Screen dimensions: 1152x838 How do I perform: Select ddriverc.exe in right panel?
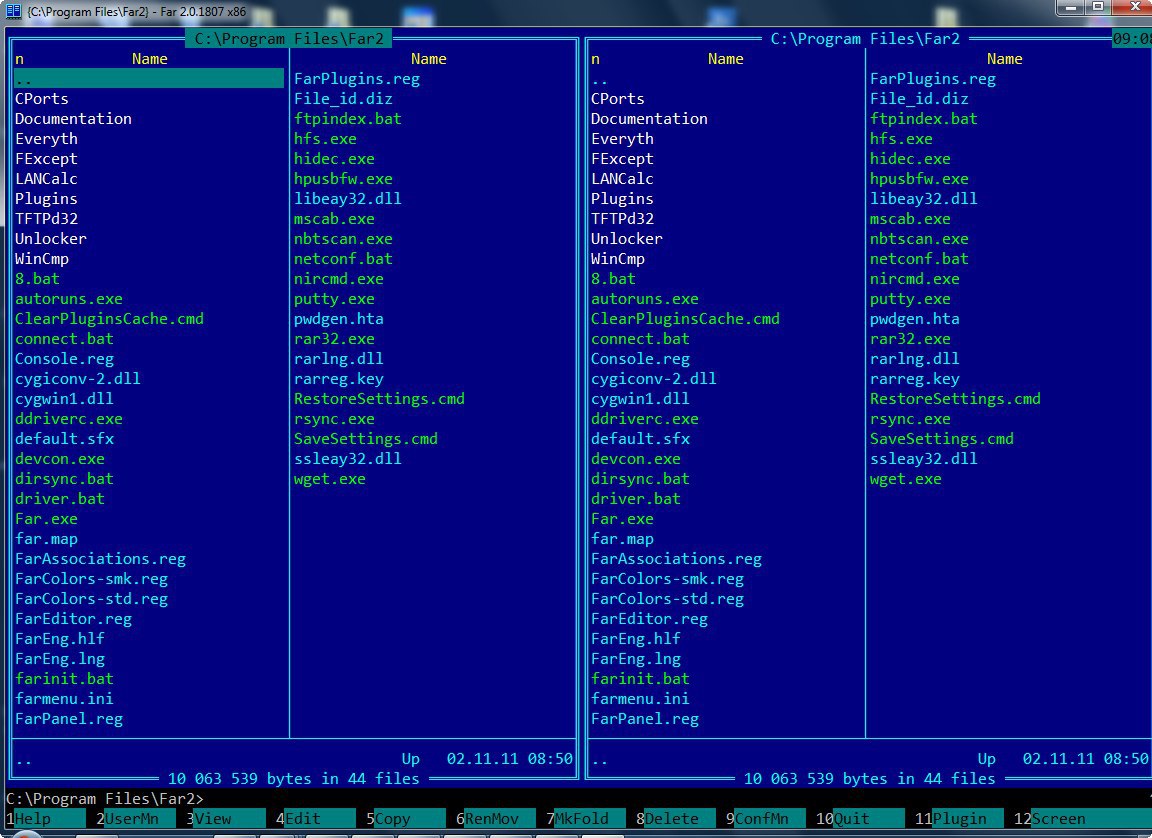coord(645,419)
